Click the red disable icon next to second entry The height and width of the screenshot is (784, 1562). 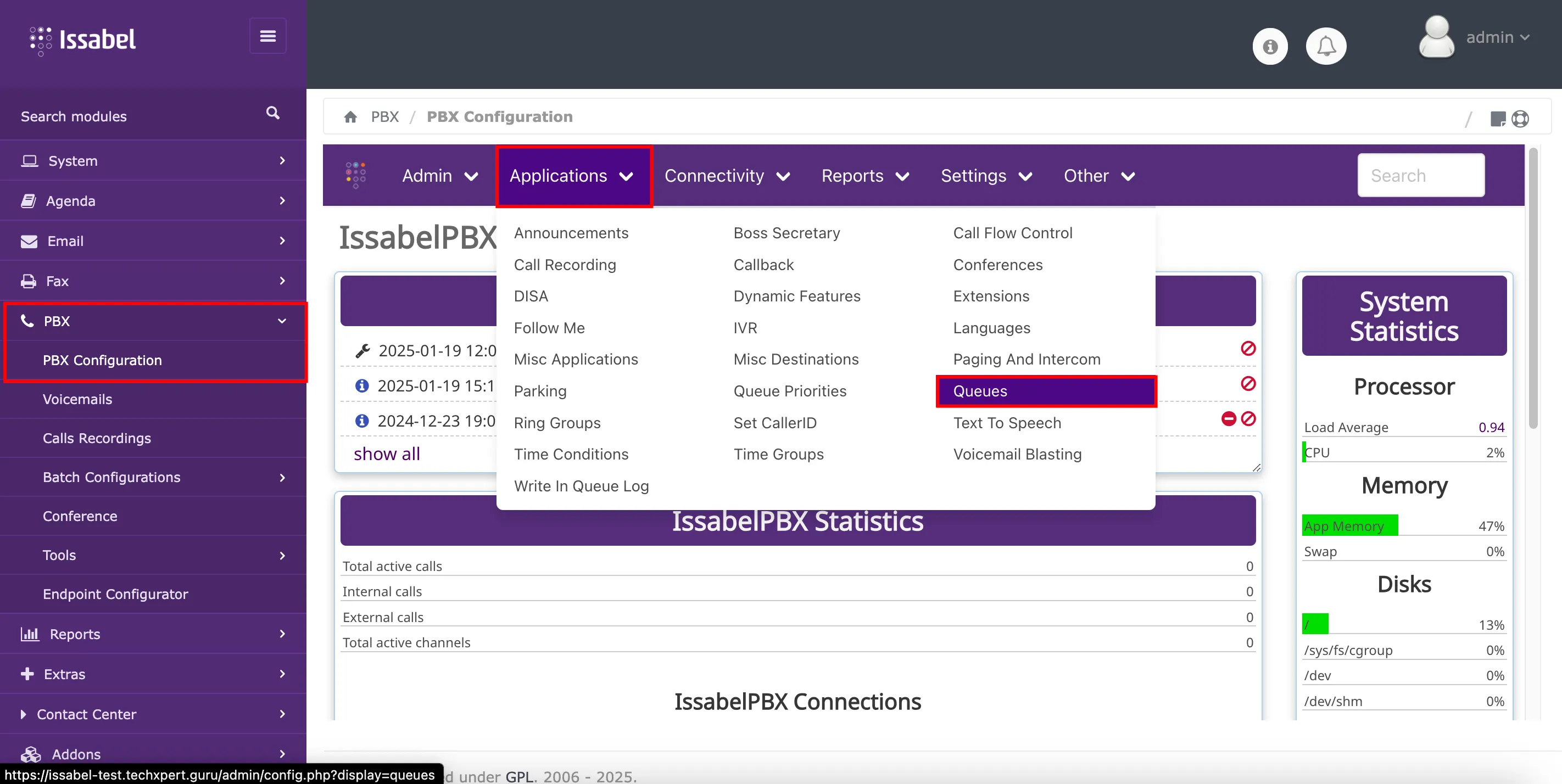(x=1248, y=384)
